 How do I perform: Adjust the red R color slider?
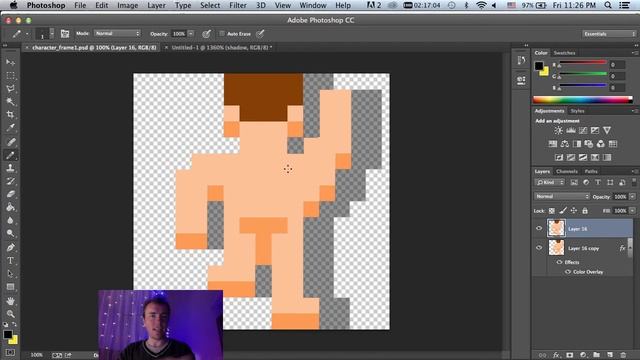click(582, 63)
